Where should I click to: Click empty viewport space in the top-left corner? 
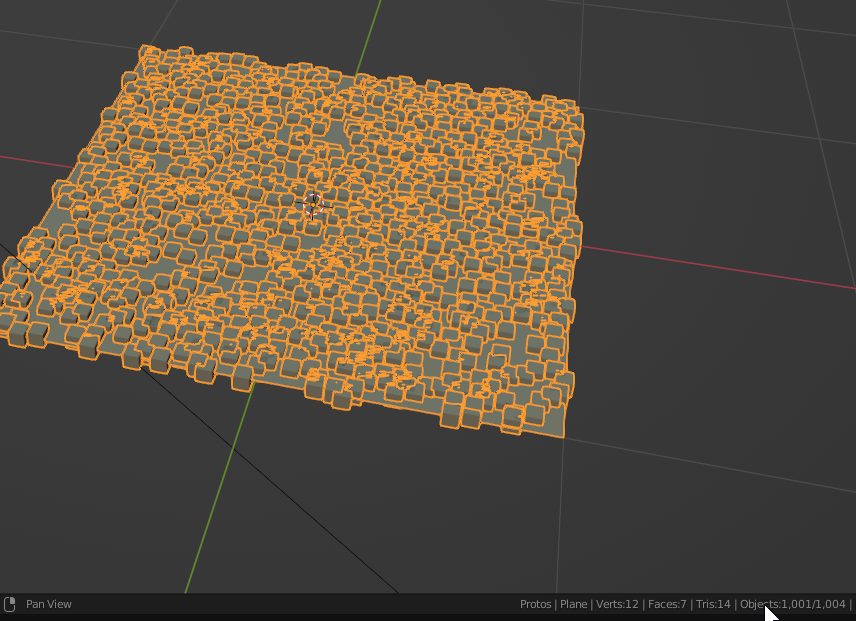40,30
